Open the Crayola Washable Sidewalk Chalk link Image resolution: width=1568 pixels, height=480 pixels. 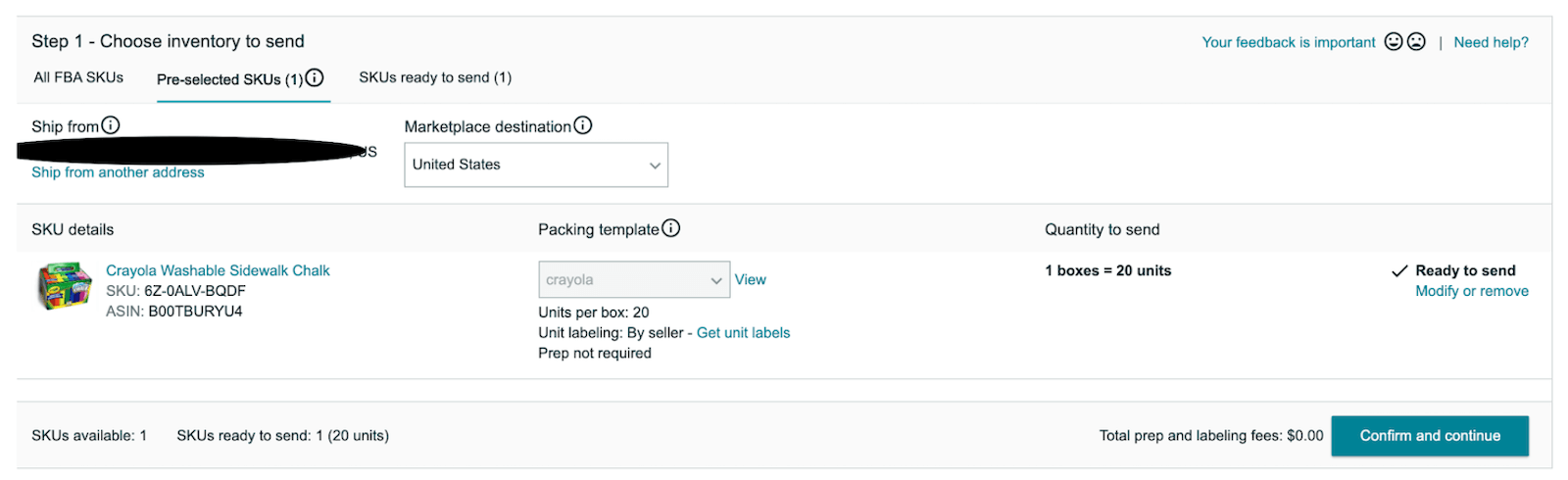click(x=218, y=270)
